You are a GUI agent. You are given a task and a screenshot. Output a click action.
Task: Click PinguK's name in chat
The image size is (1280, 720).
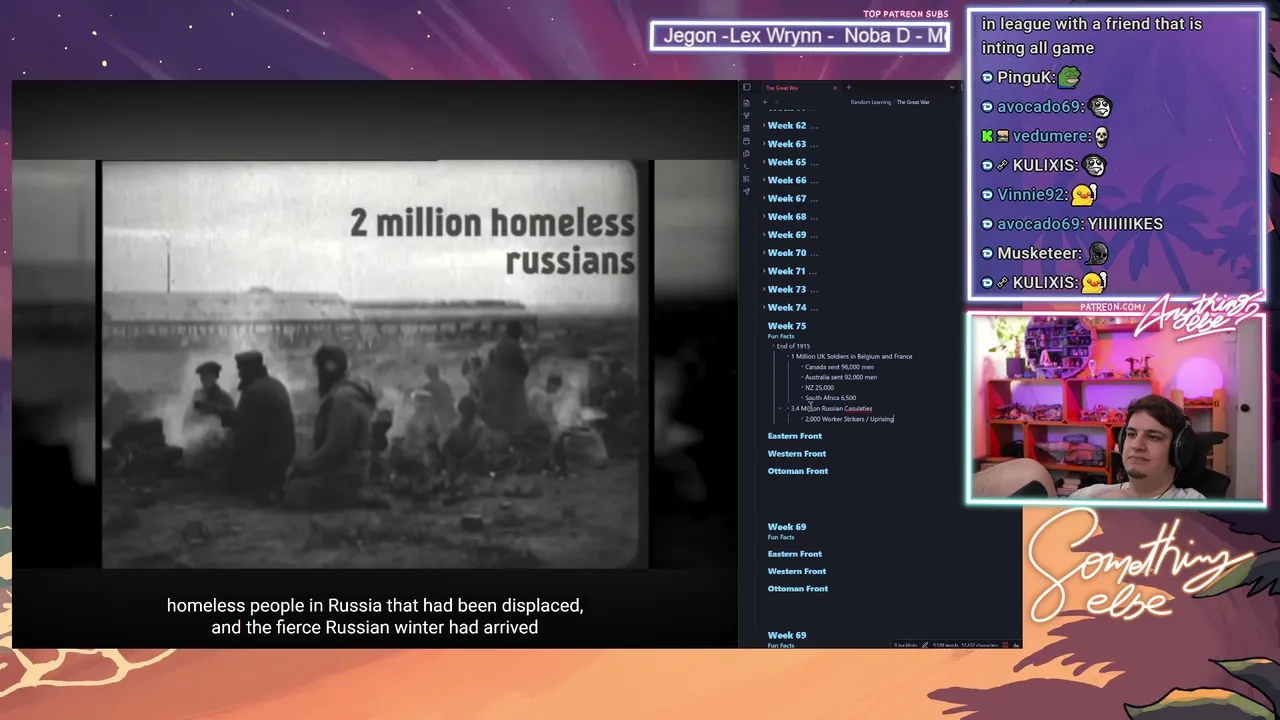pyautogui.click(x=1025, y=77)
